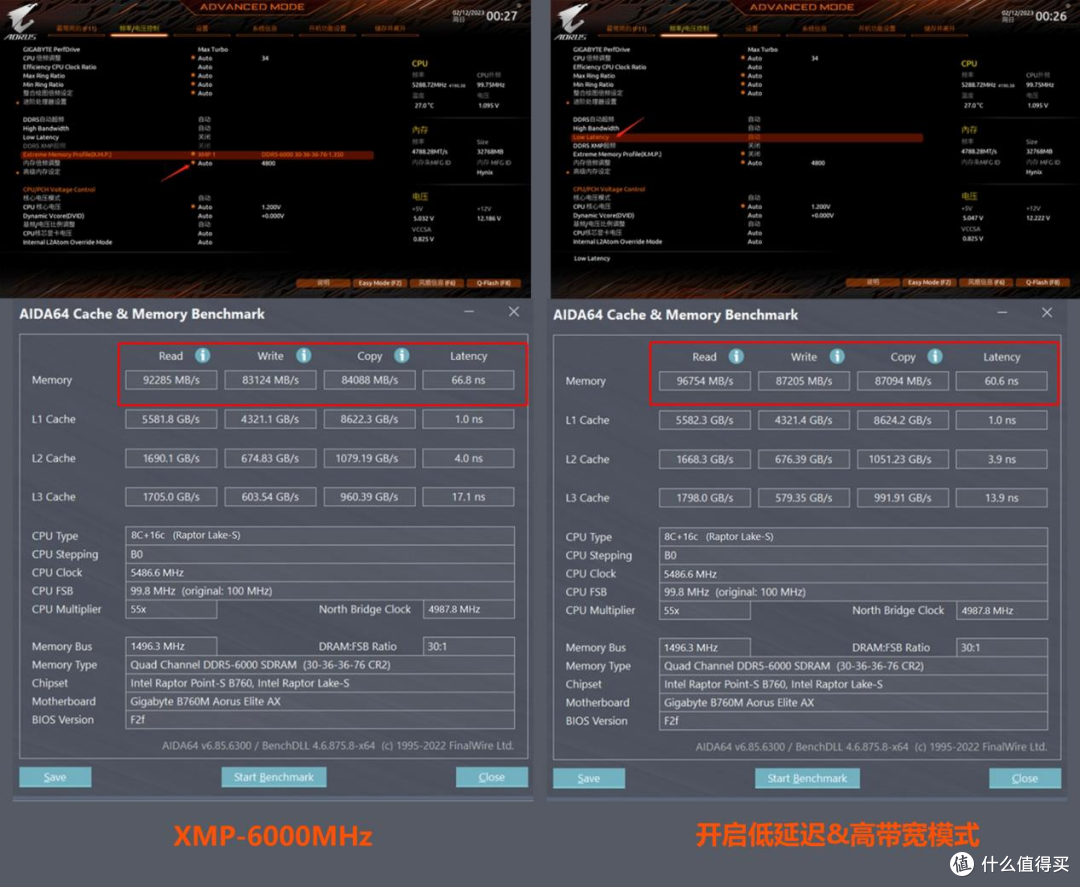Click Q-Flash (F8) in right BIOS
Screen dimensions: 1080x887
pos(1042,282)
